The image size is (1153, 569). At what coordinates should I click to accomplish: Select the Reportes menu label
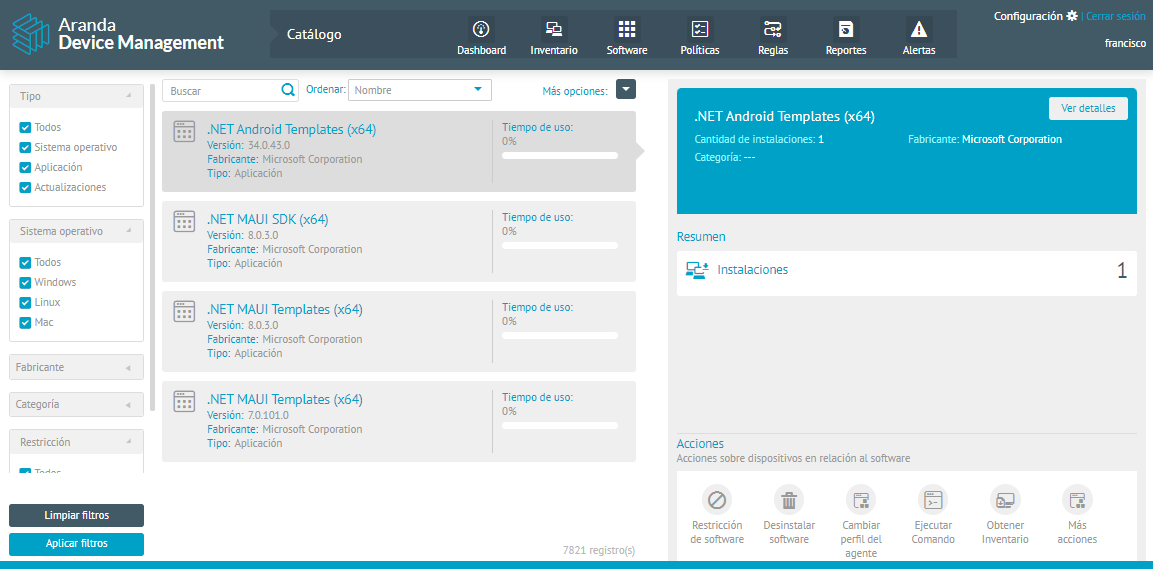[846, 51]
